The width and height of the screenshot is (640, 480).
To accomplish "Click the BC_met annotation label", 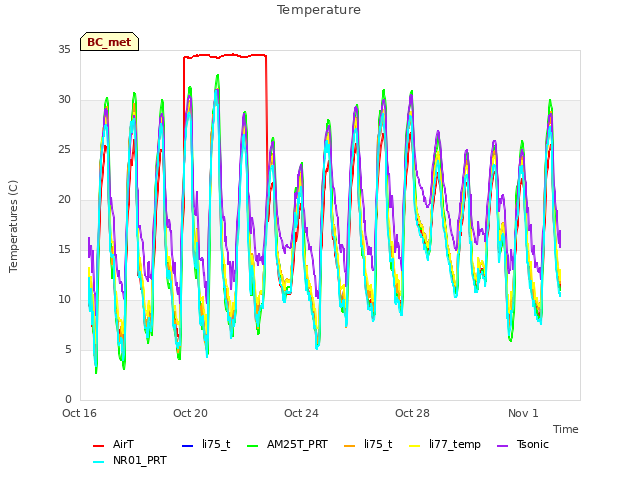I will pyautogui.click(x=109, y=42).
